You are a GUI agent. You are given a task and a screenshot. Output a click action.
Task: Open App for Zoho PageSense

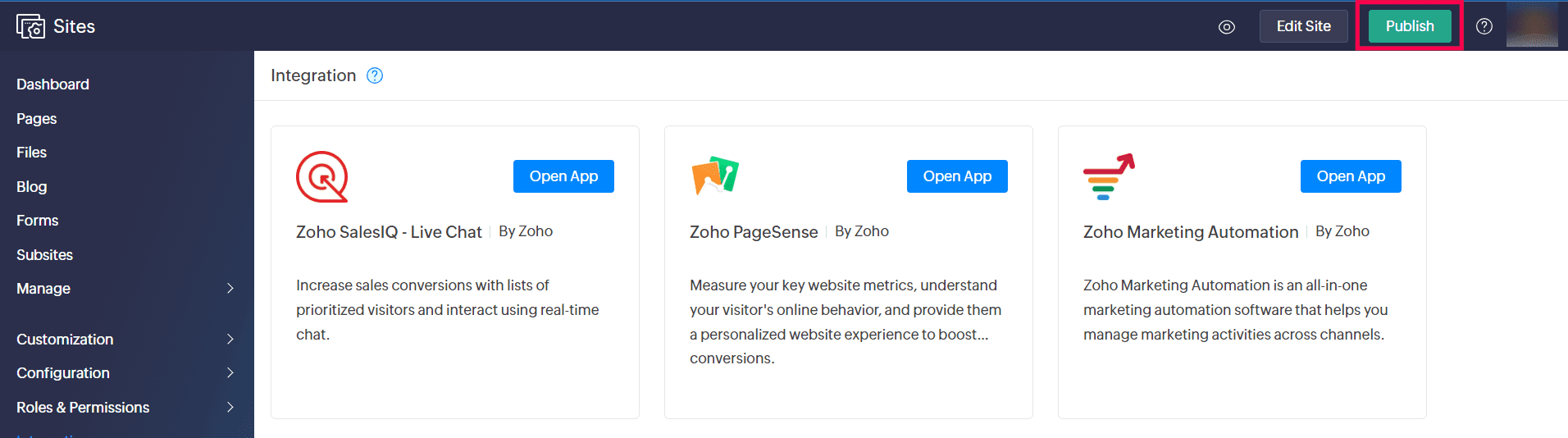click(x=957, y=176)
